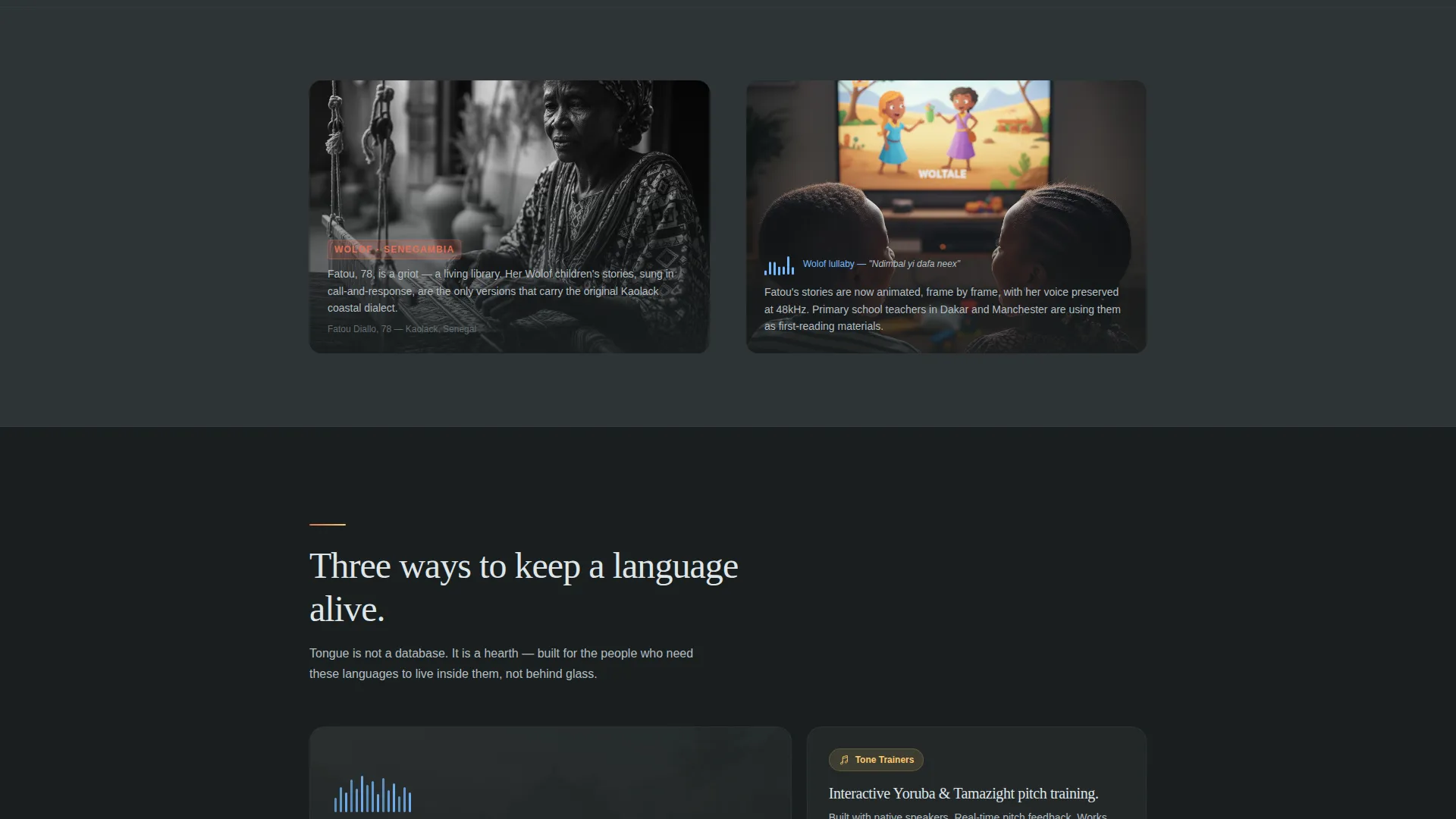Click the music note icon in Tone Trainers badge
This screenshot has width=1456, height=819.
pos(844,760)
